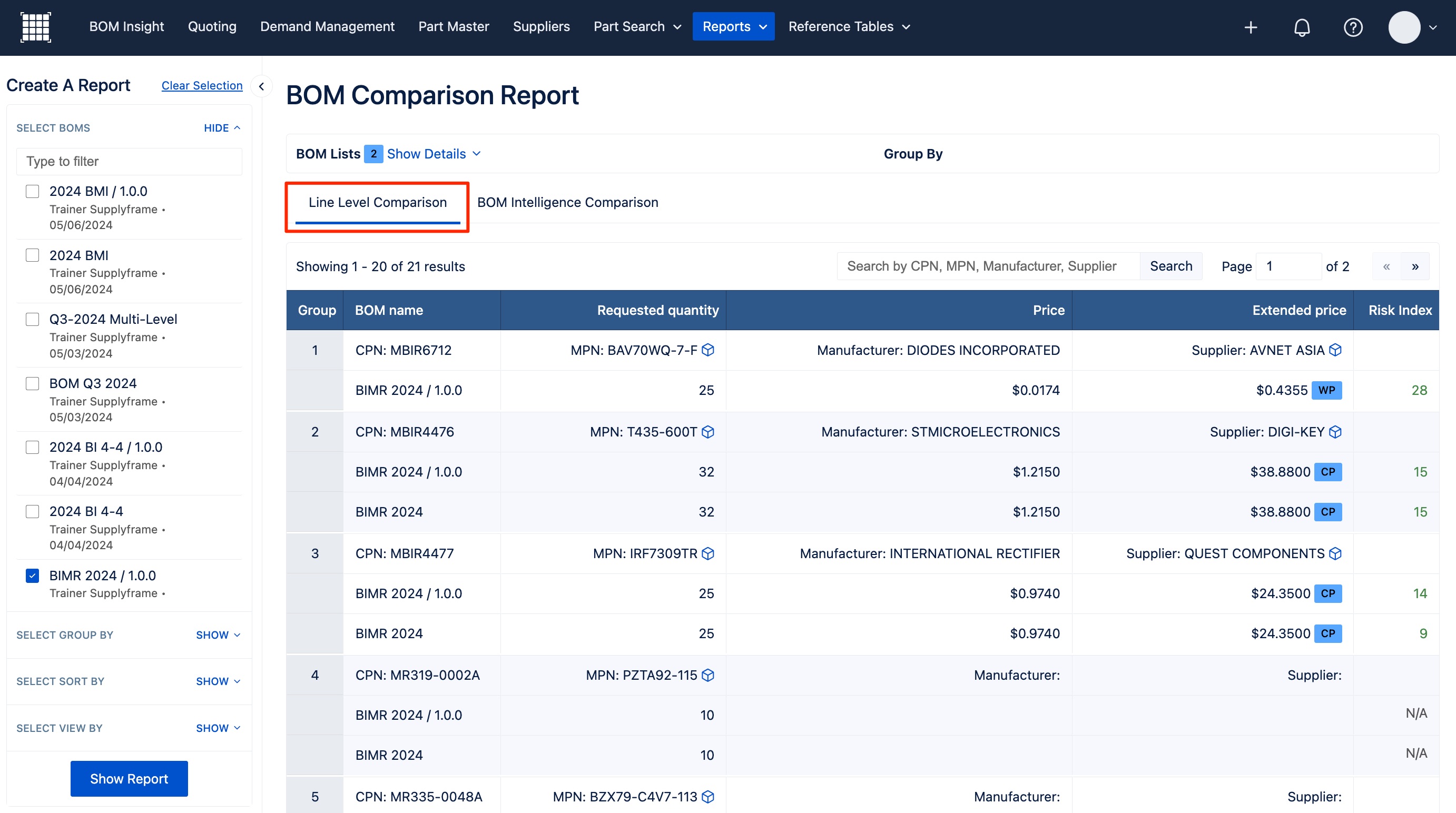Open Part Master in navigation
Screen dimensions: 1456x813
[454, 26]
